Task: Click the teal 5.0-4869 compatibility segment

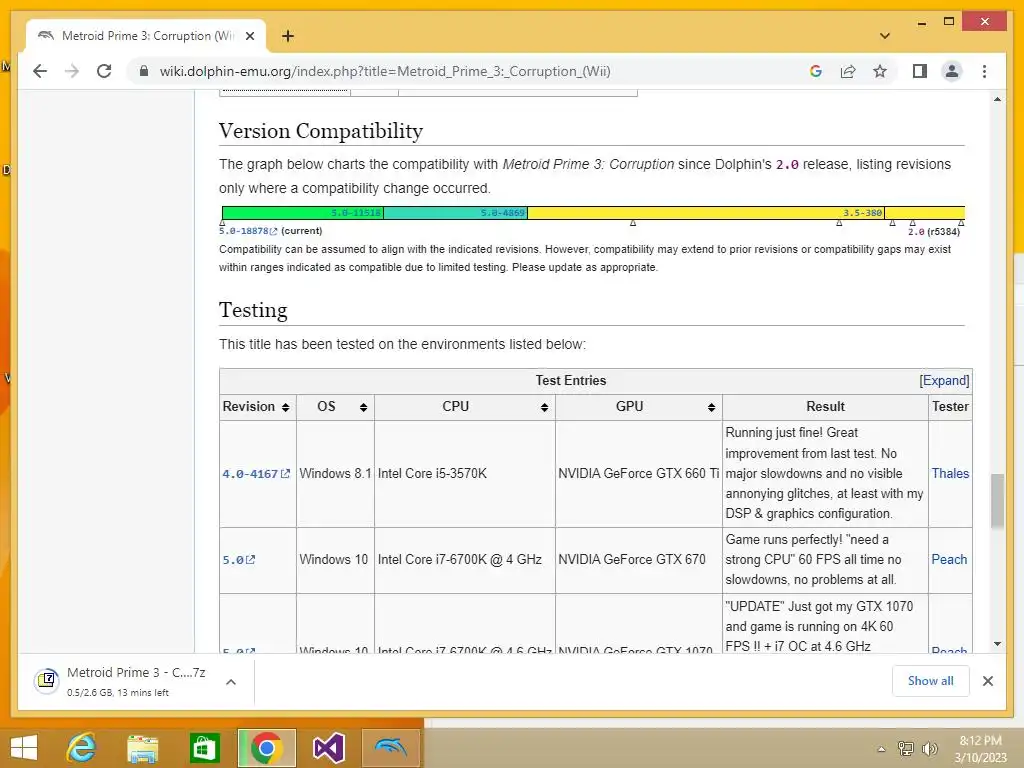Action: [x=455, y=213]
